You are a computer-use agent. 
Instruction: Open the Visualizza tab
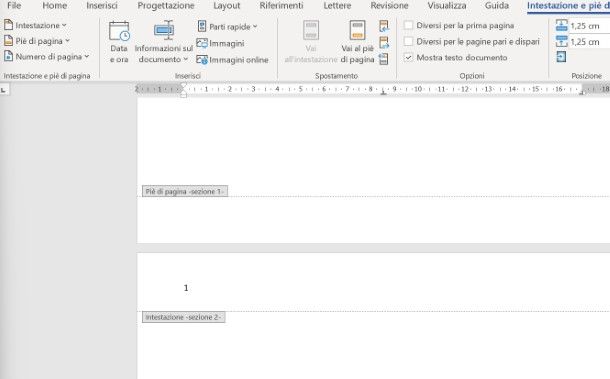click(447, 6)
